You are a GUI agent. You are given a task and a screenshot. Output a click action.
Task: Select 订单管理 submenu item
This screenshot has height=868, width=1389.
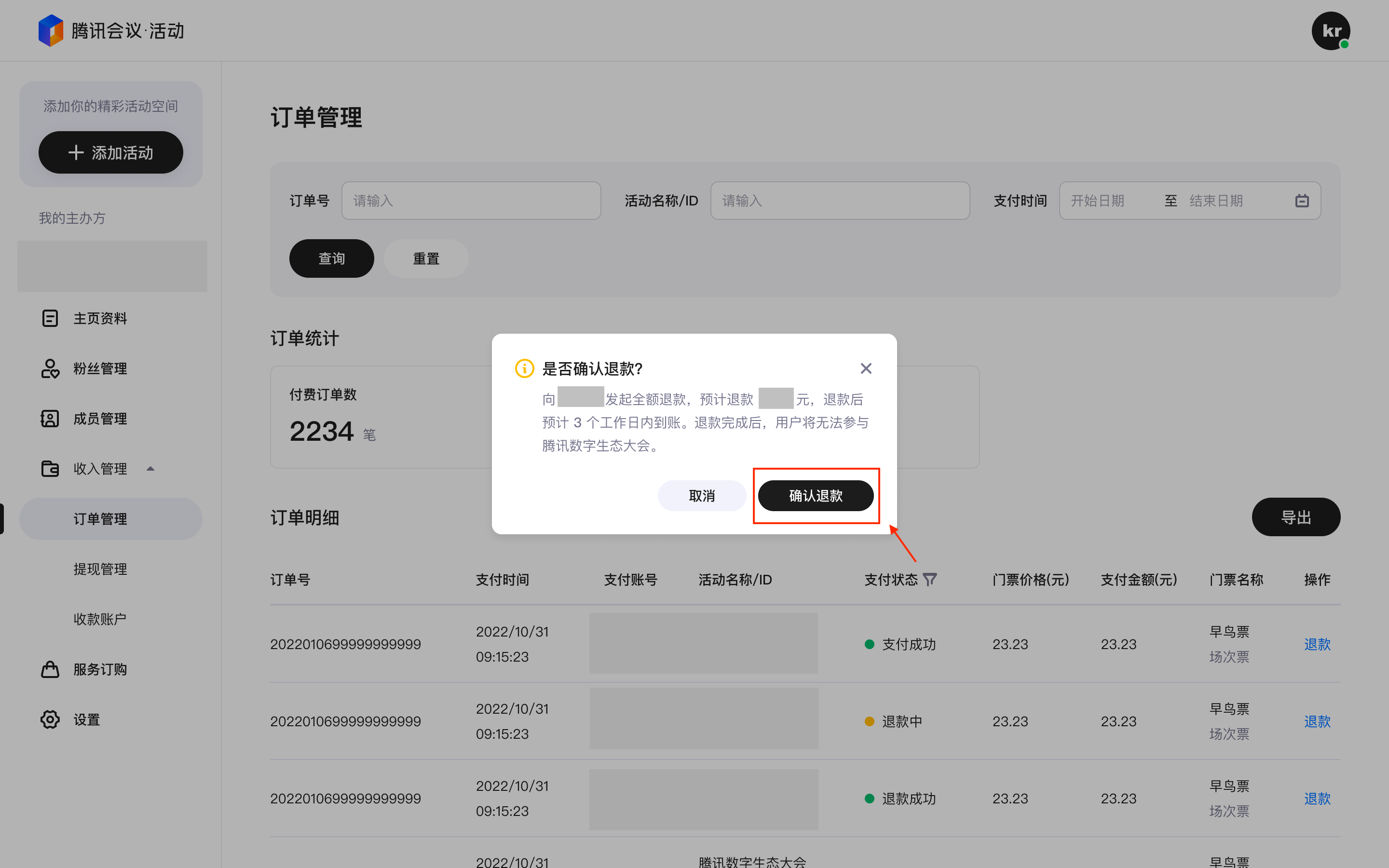[x=111, y=519]
